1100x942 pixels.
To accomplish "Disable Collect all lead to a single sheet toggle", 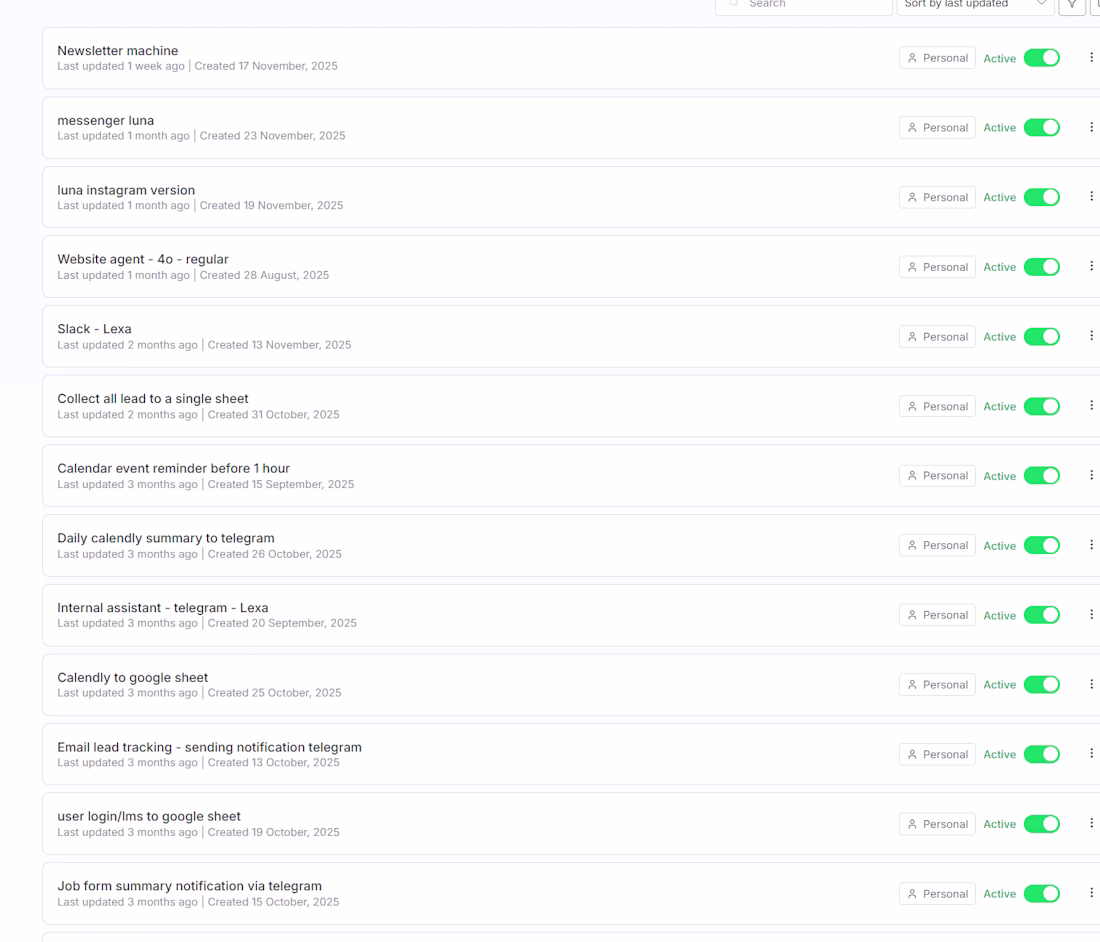I will (1042, 406).
